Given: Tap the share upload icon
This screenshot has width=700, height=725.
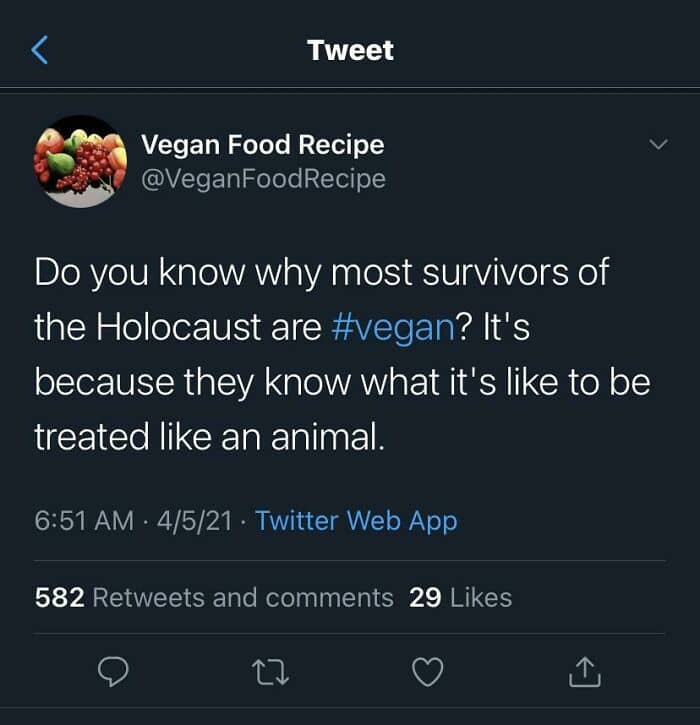Looking at the screenshot, I should click(x=584, y=675).
